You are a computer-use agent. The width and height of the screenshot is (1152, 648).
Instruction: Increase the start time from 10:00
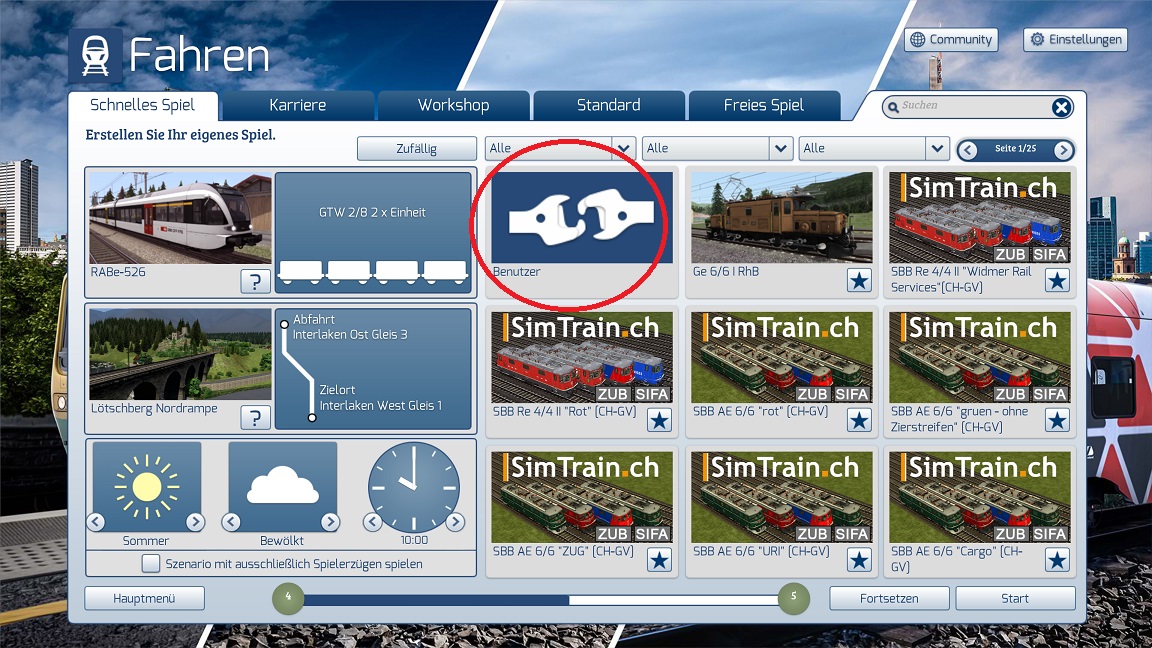point(456,522)
